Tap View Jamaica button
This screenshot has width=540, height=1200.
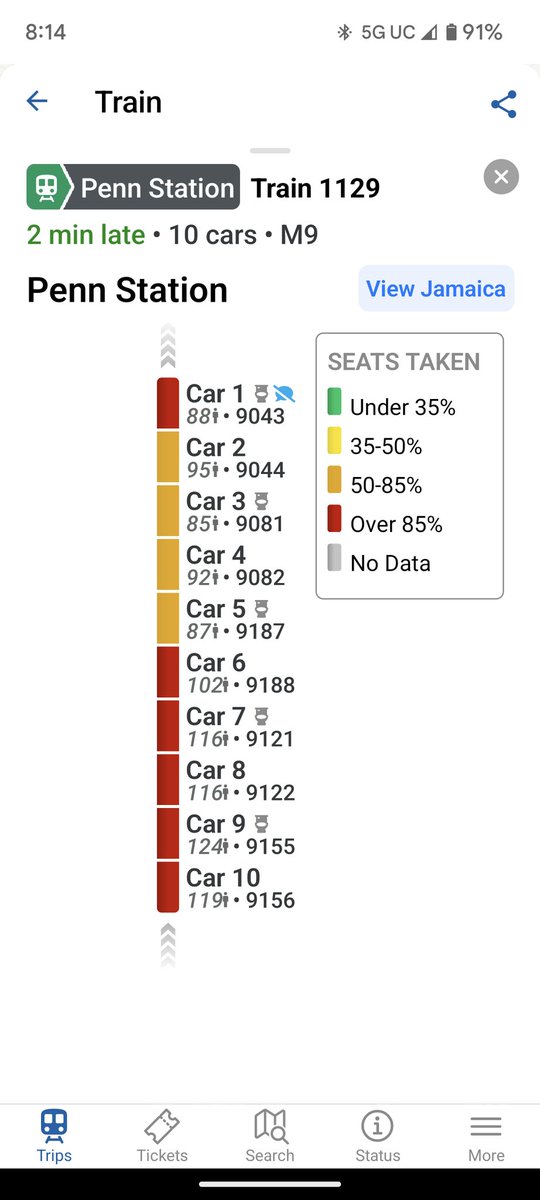coord(436,289)
